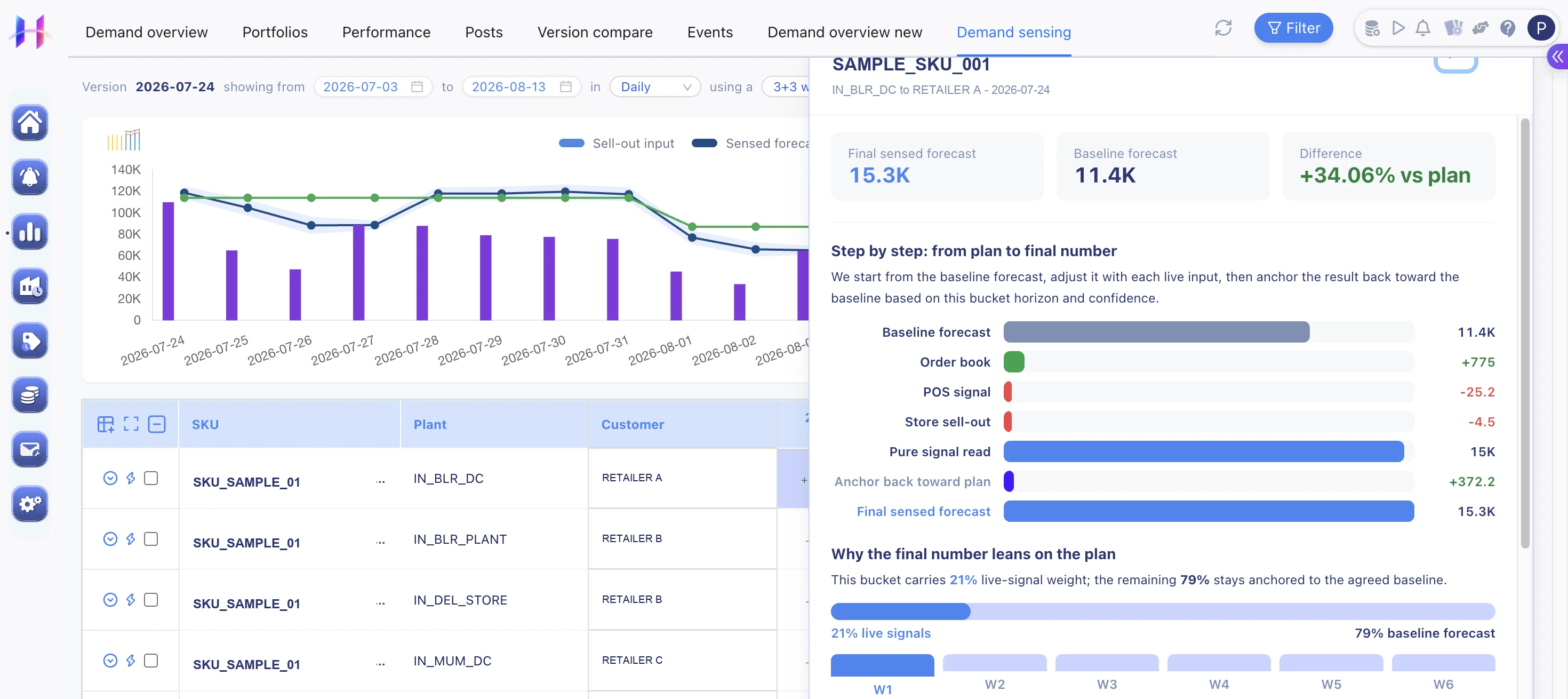Open the 3+3 window dropdown
This screenshot has width=1568, height=699.
click(x=786, y=86)
